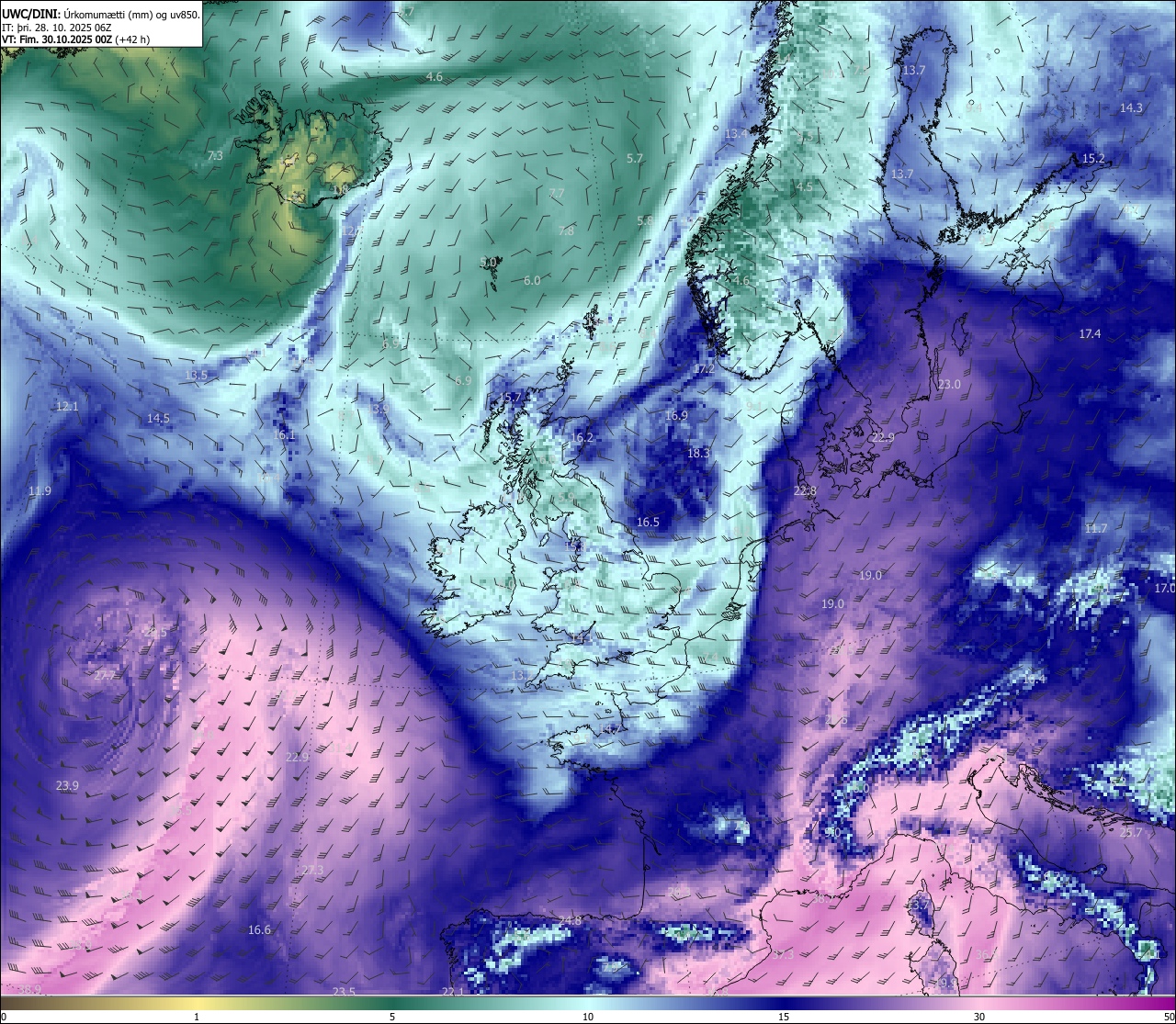Click the 7.7 value label
1176x1024 pixels.
pyautogui.click(x=557, y=193)
